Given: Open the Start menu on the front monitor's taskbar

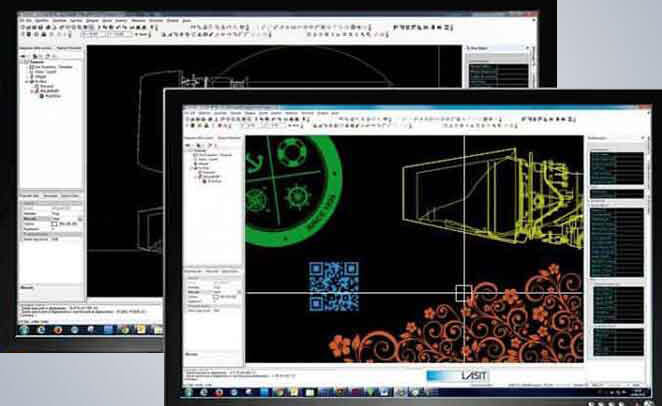Looking at the screenshot, I should (189, 392).
